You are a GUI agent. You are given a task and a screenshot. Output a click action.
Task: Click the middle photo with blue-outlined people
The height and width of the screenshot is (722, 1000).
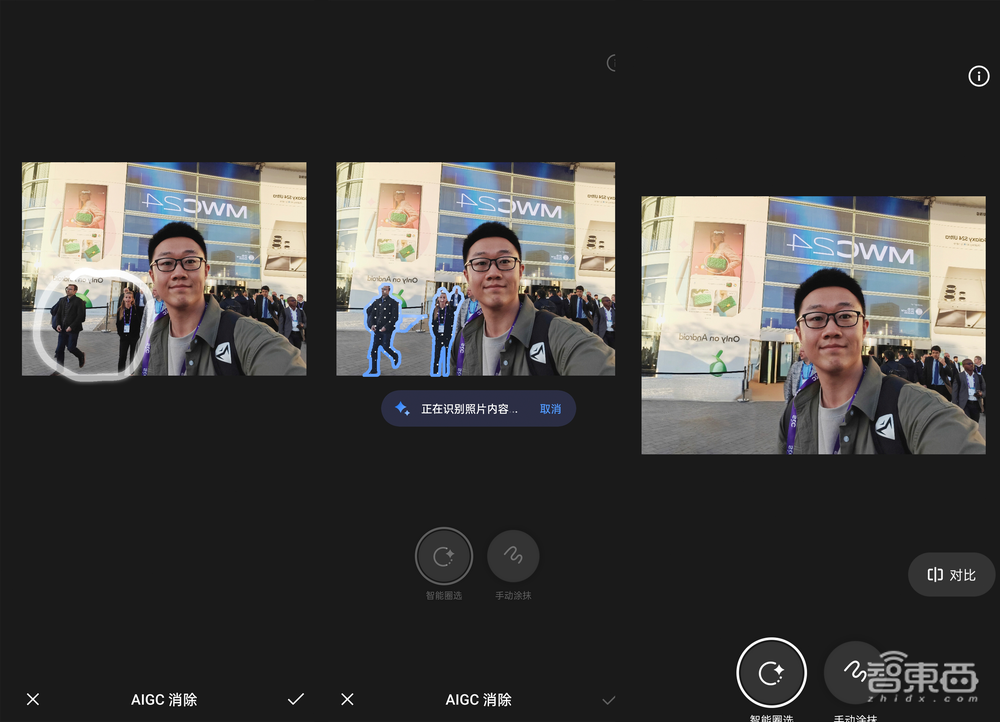pos(475,269)
